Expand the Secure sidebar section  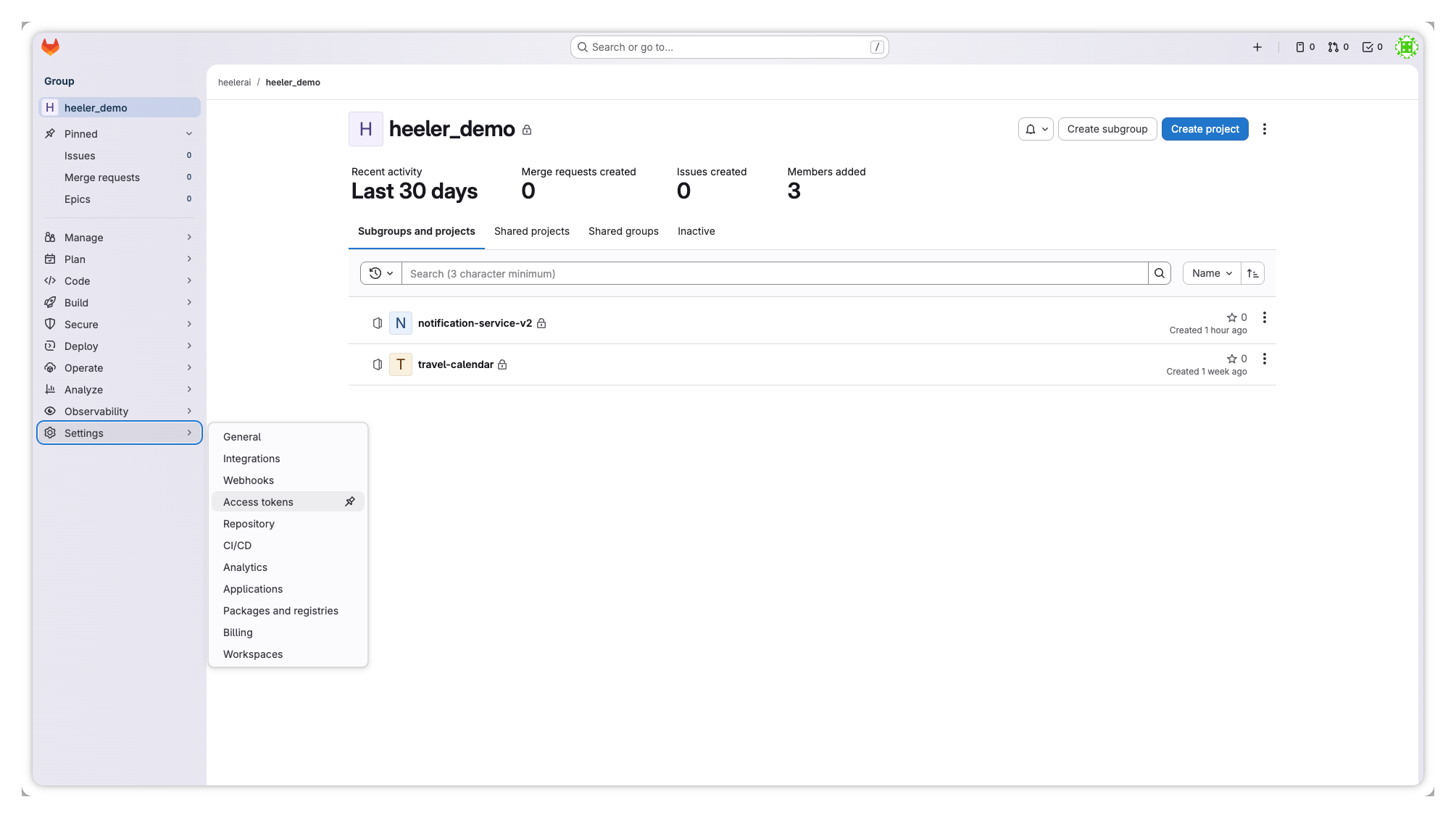click(120, 325)
